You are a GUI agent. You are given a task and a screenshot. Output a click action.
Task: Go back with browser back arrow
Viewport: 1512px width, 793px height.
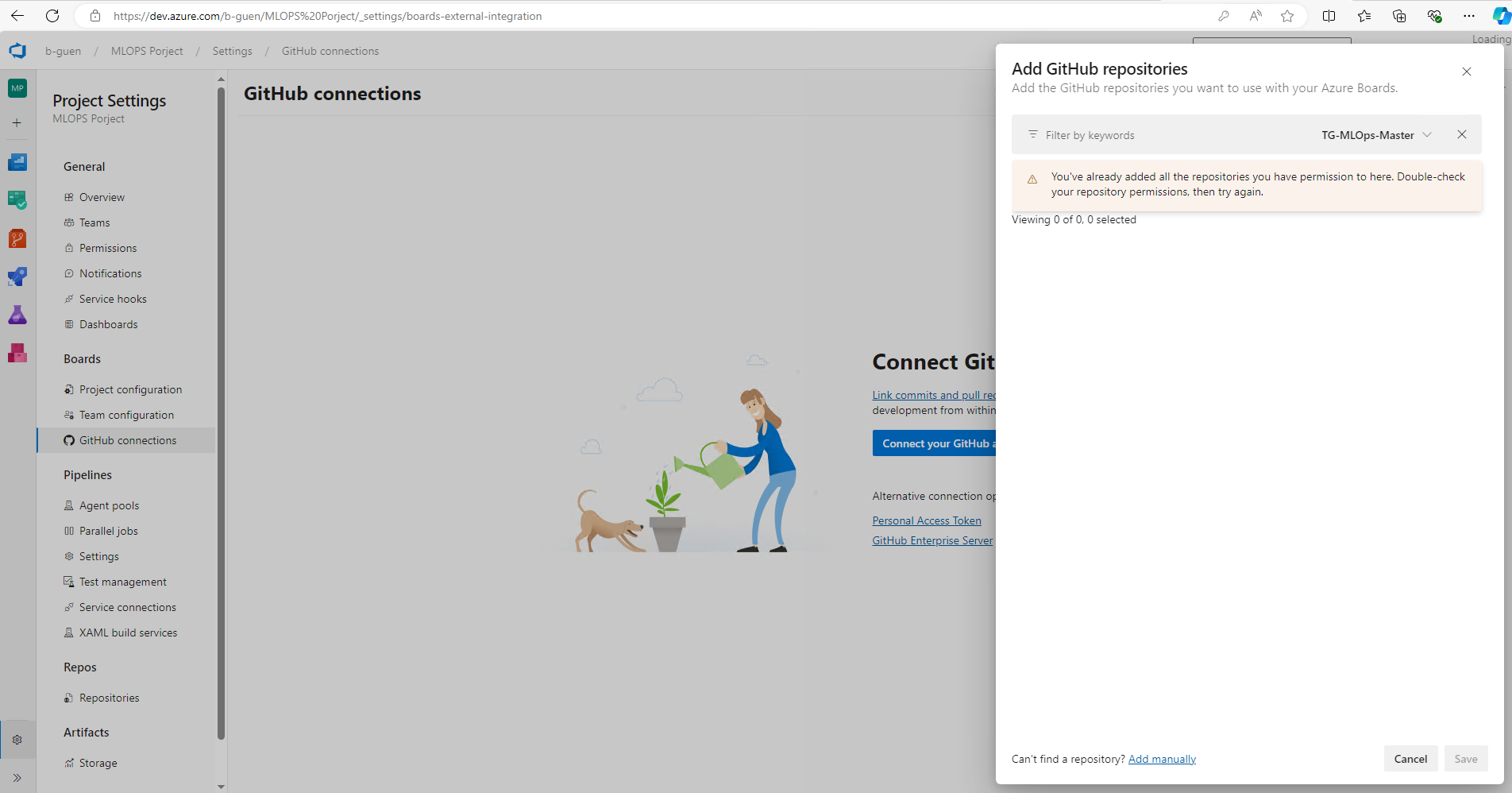click(17, 16)
